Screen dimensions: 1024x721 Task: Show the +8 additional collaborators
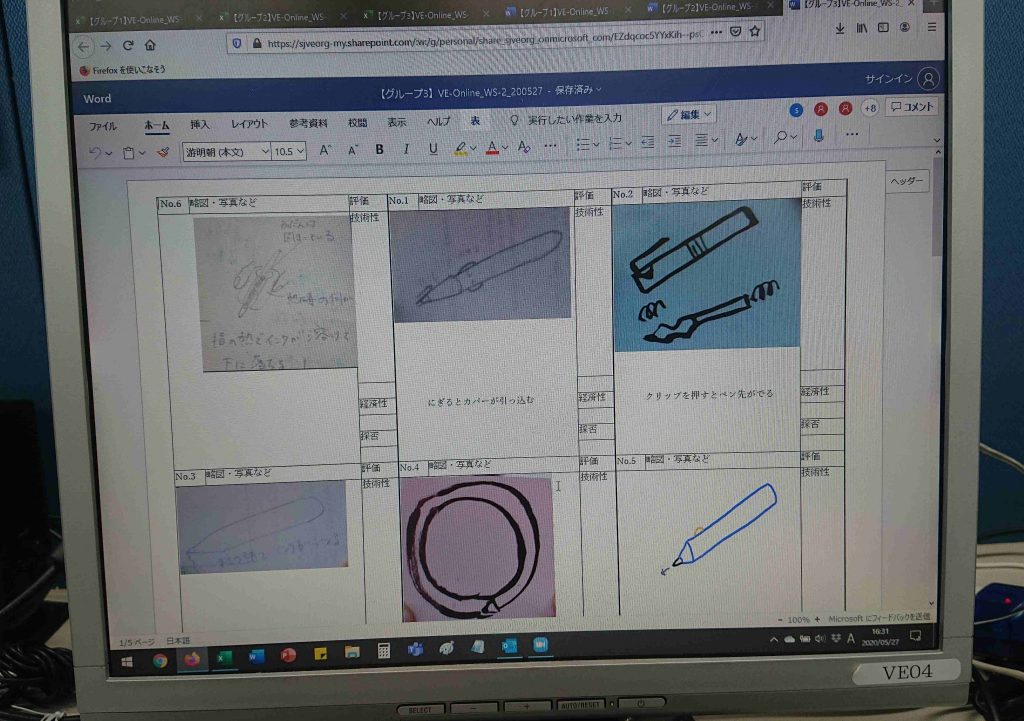click(870, 108)
